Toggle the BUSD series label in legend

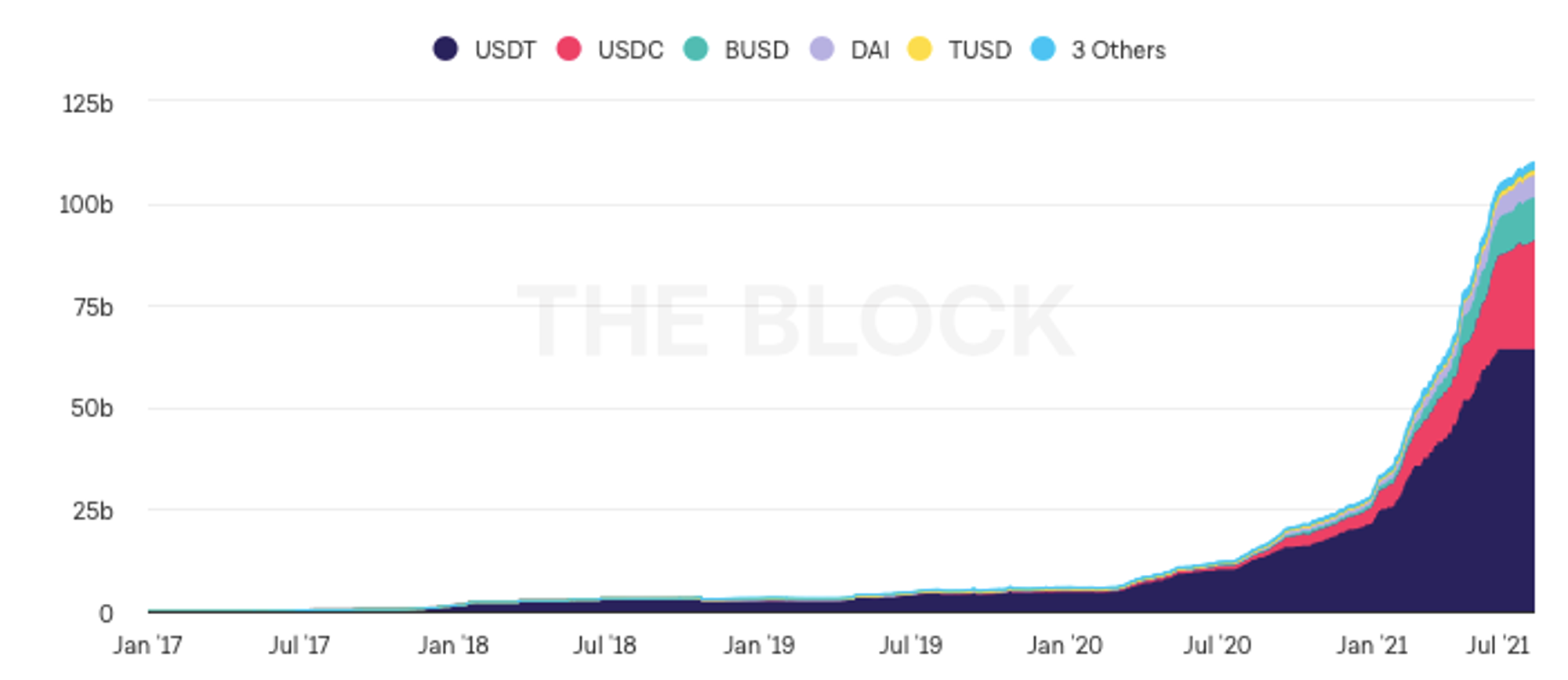click(757, 50)
